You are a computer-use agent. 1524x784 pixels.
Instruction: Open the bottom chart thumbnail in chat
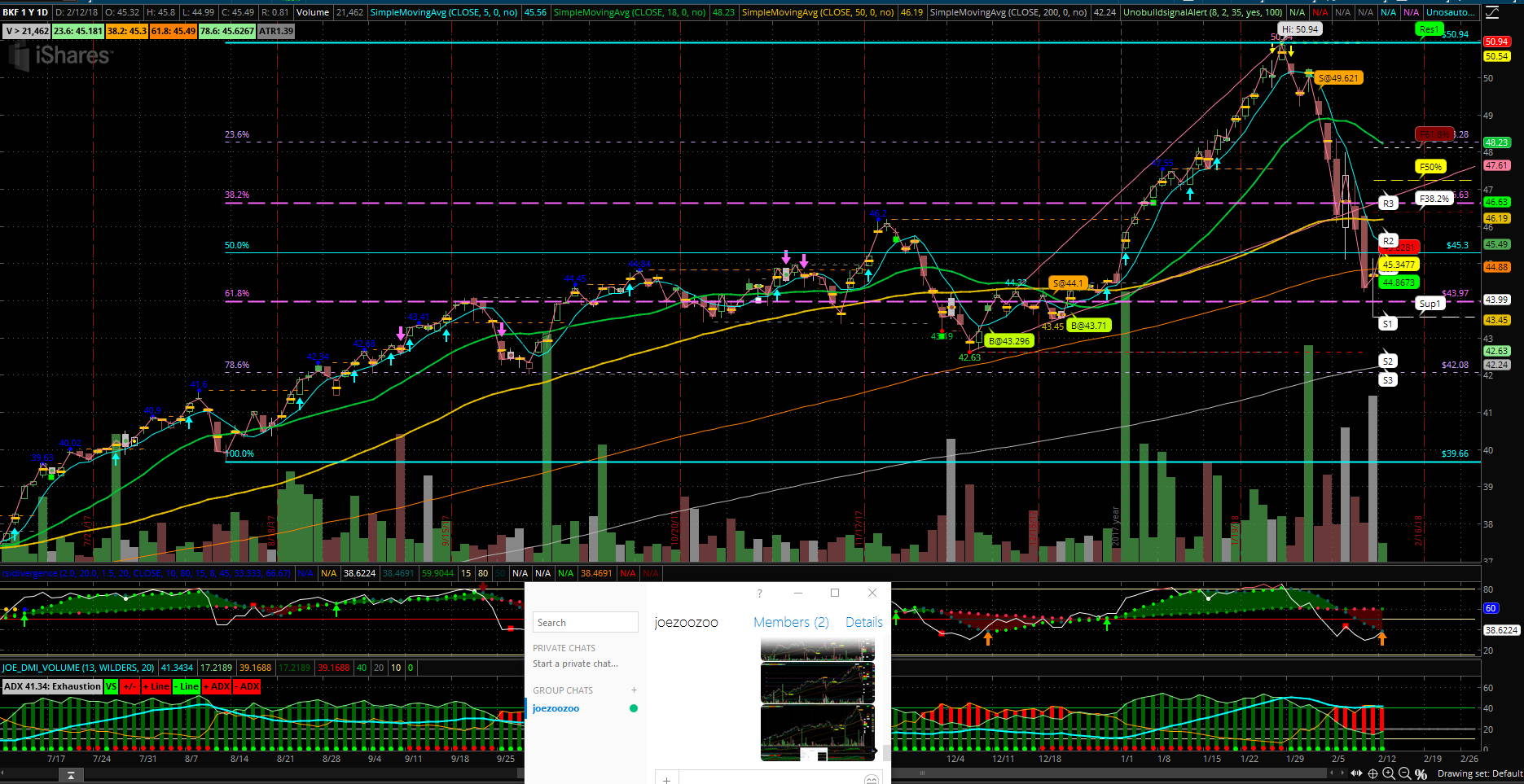[x=818, y=733]
